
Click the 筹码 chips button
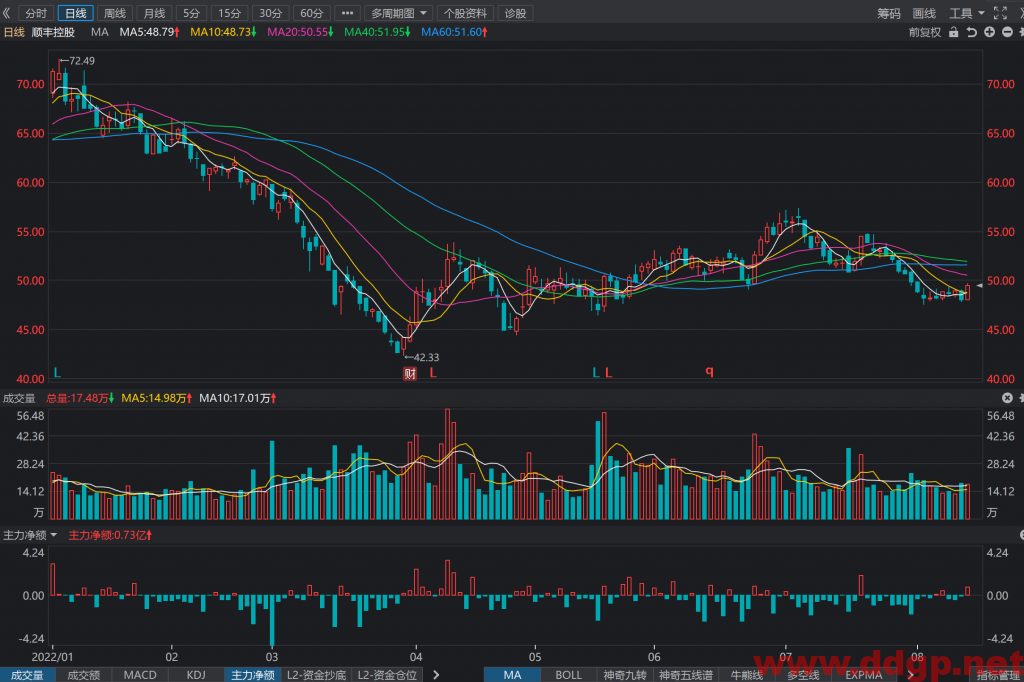[889, 13]
